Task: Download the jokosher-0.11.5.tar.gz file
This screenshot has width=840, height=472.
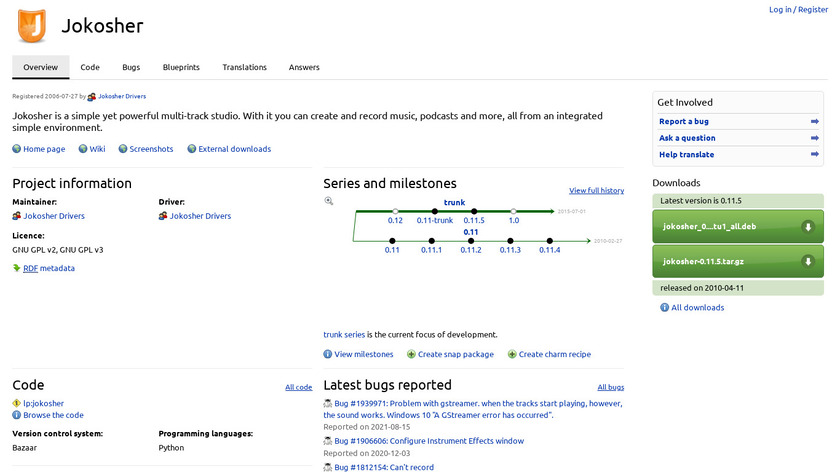Action: (738, 261)
